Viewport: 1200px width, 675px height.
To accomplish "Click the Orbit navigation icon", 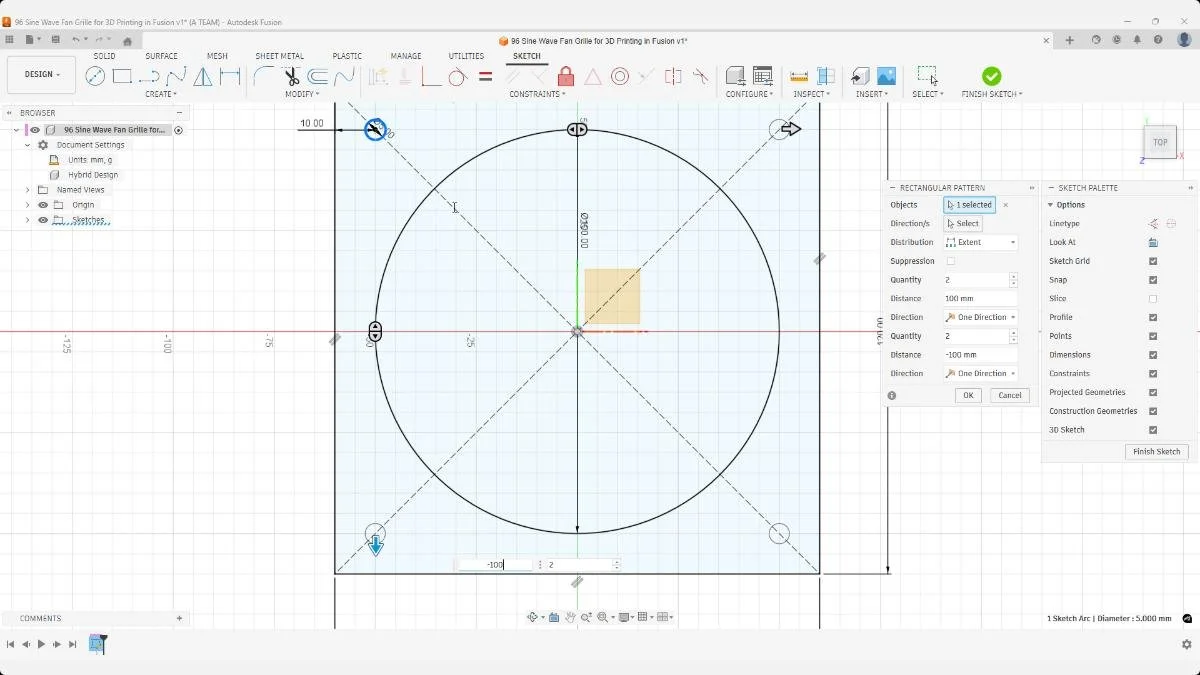I will [533, 617].
